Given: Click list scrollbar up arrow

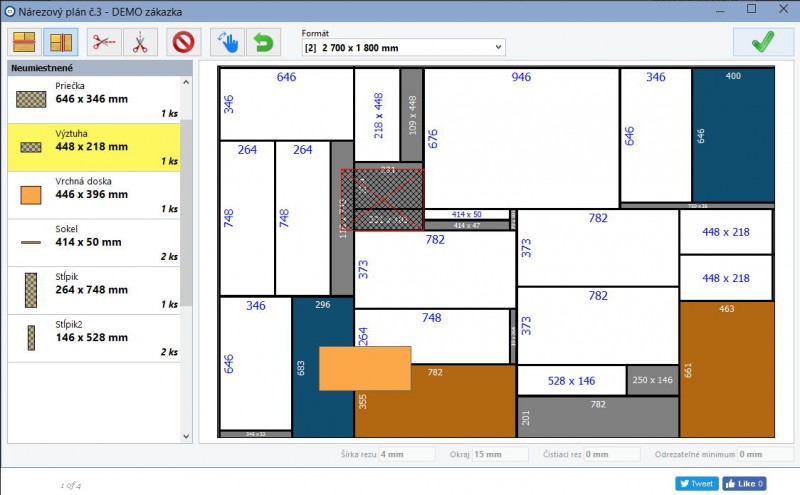Looking at the screenshot, I should 186,82.
